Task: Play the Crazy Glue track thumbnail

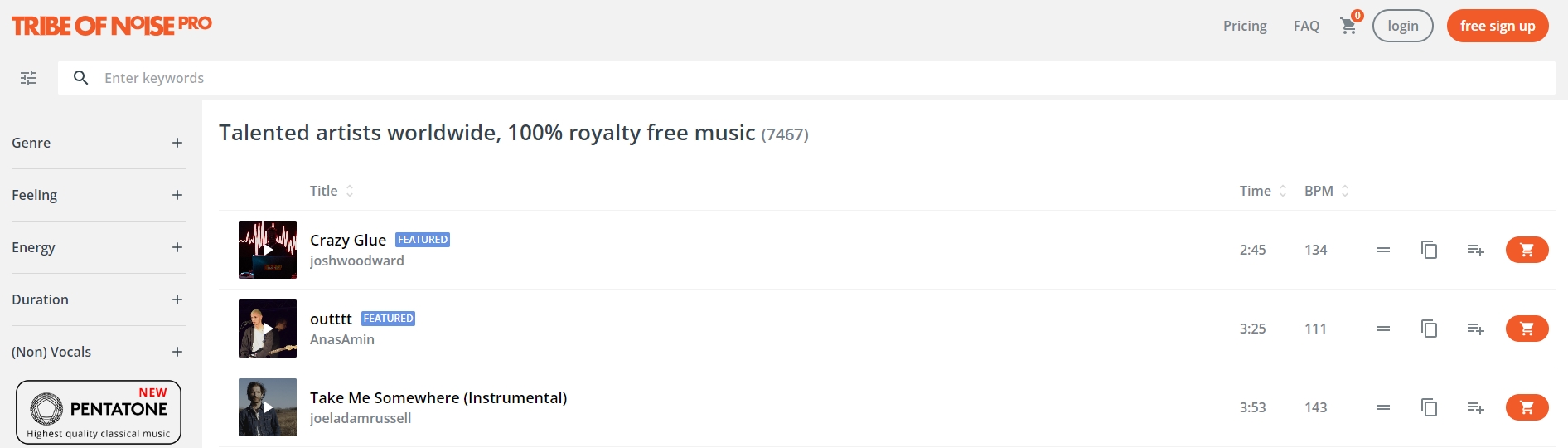Action: click(x=268, y=250)
